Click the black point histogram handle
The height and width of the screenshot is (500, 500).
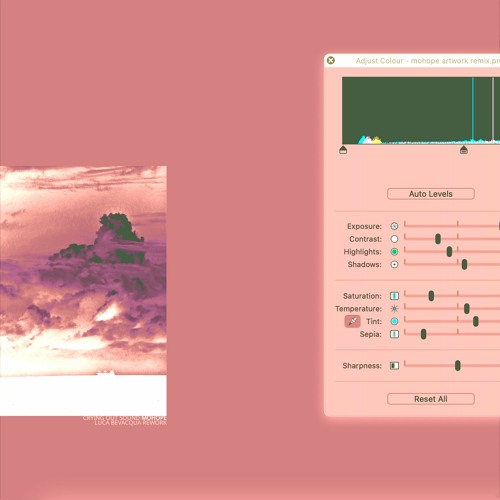point(343,150)
